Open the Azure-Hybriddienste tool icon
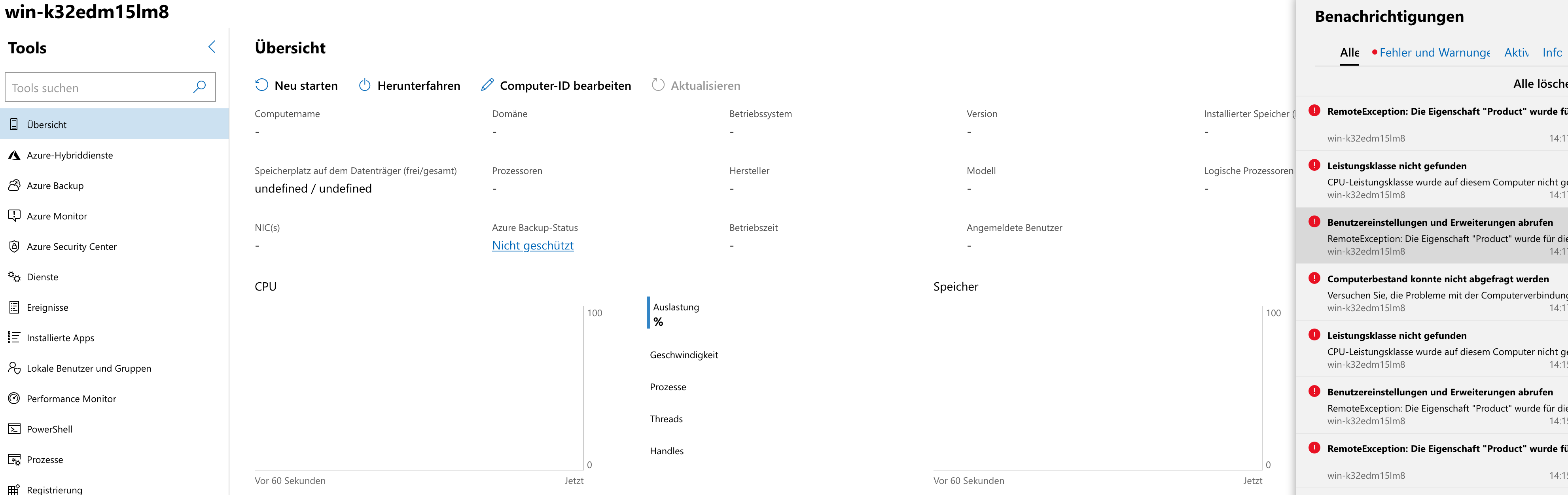This screenshot has width=1568, height=495. pyautogui.click(x=14, y=155)
